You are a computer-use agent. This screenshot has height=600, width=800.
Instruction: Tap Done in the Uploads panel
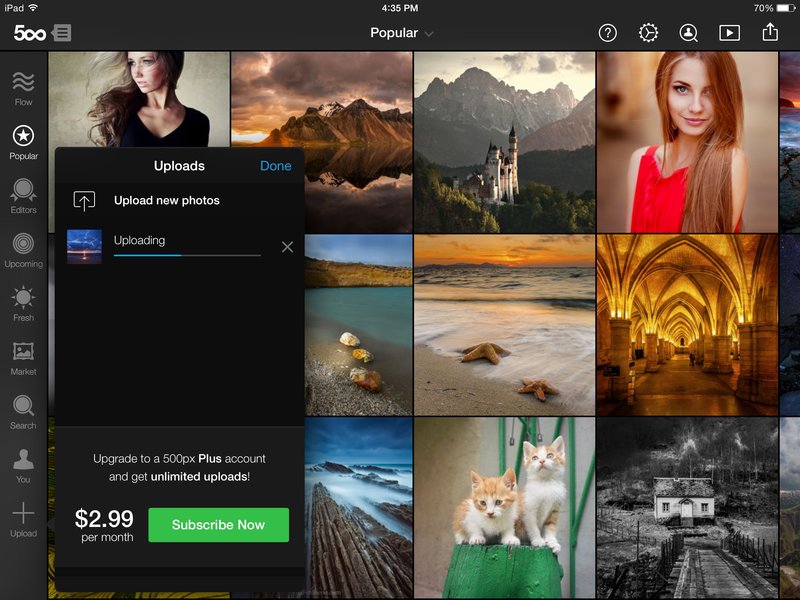(276, 166)
